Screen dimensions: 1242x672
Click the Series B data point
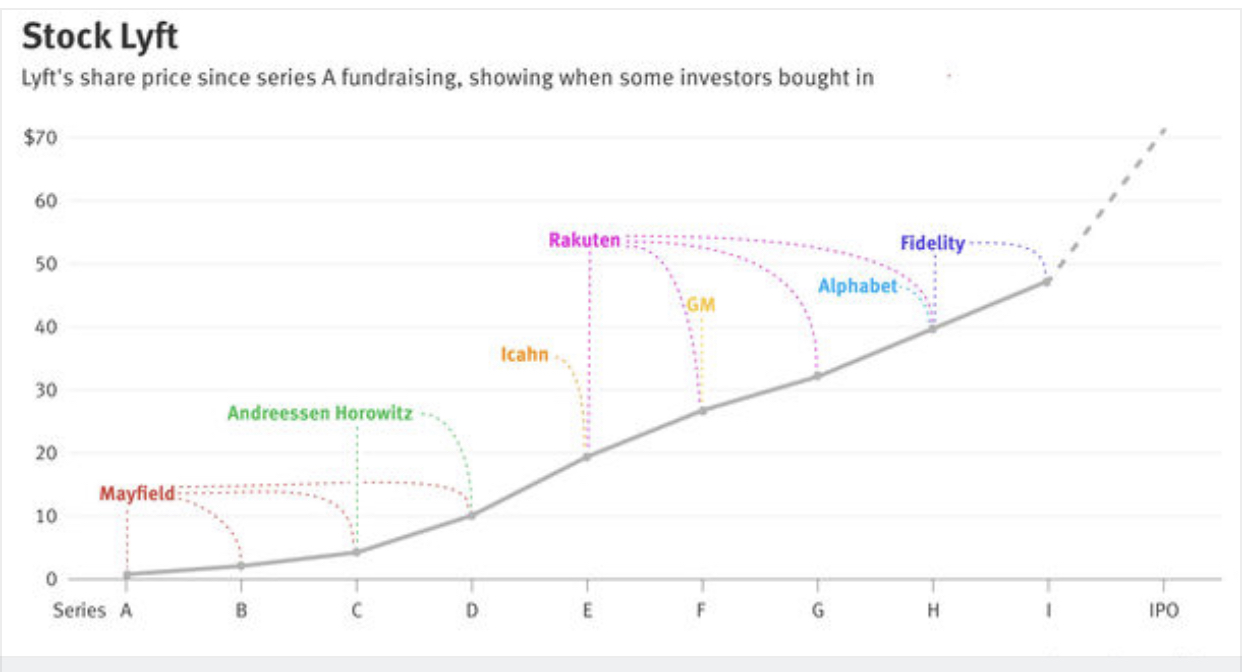tap(241, 566)
